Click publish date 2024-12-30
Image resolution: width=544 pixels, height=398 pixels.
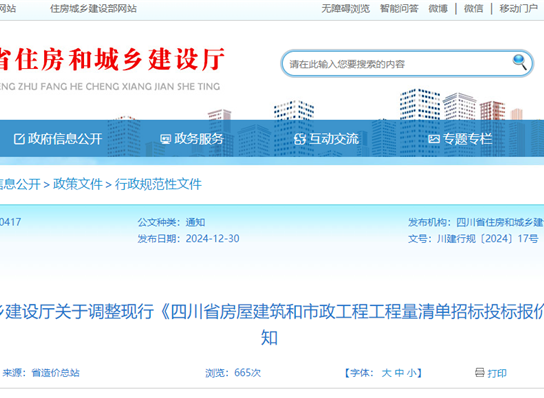point(212,239)
